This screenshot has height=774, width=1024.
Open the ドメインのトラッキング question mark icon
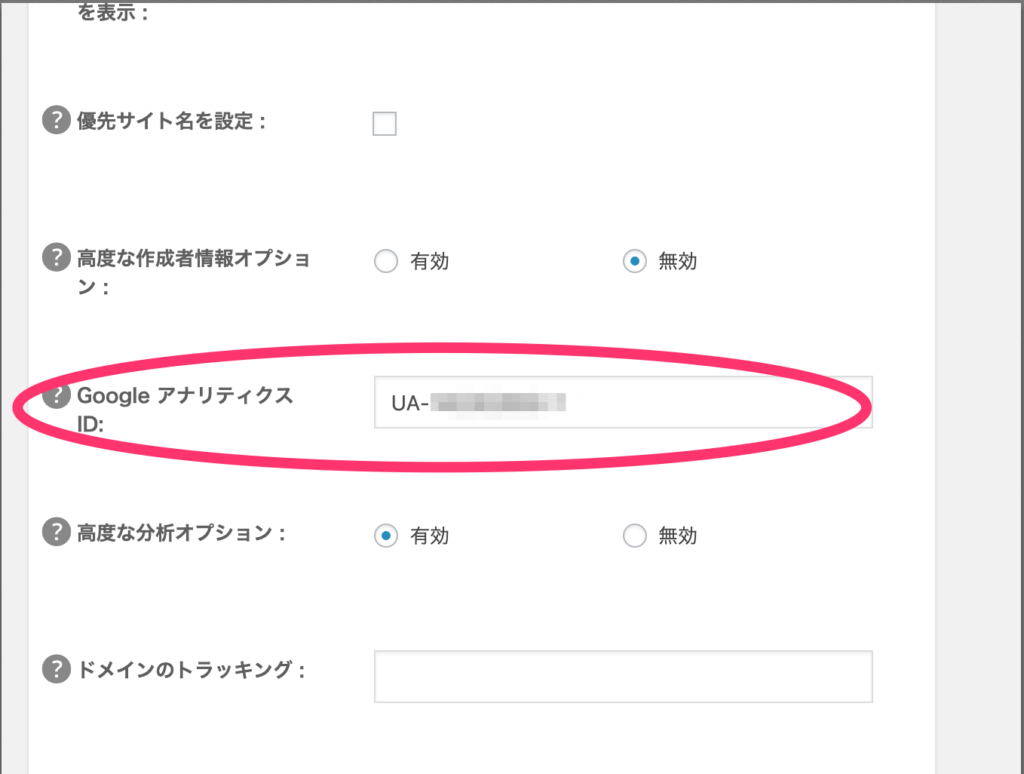(x=55, y=669)
